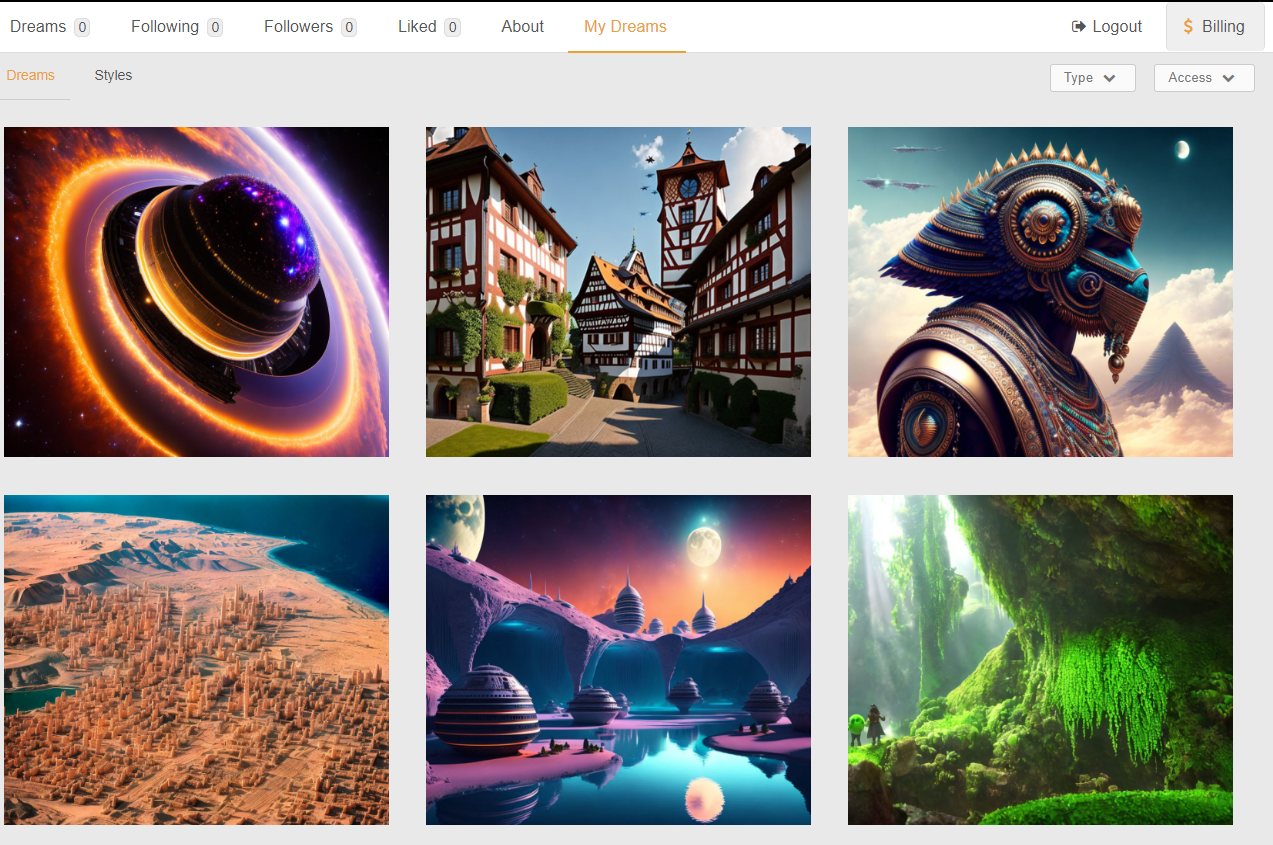This screenshot has height=845, width=1273.
Task: Click the Type dropdown chevron
Action: click(x=1109, y=78)
